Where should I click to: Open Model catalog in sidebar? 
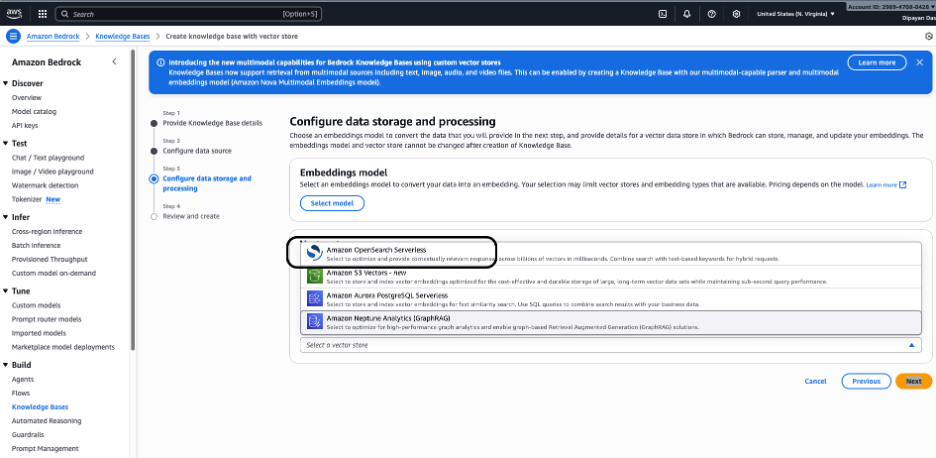coord(34,112)
